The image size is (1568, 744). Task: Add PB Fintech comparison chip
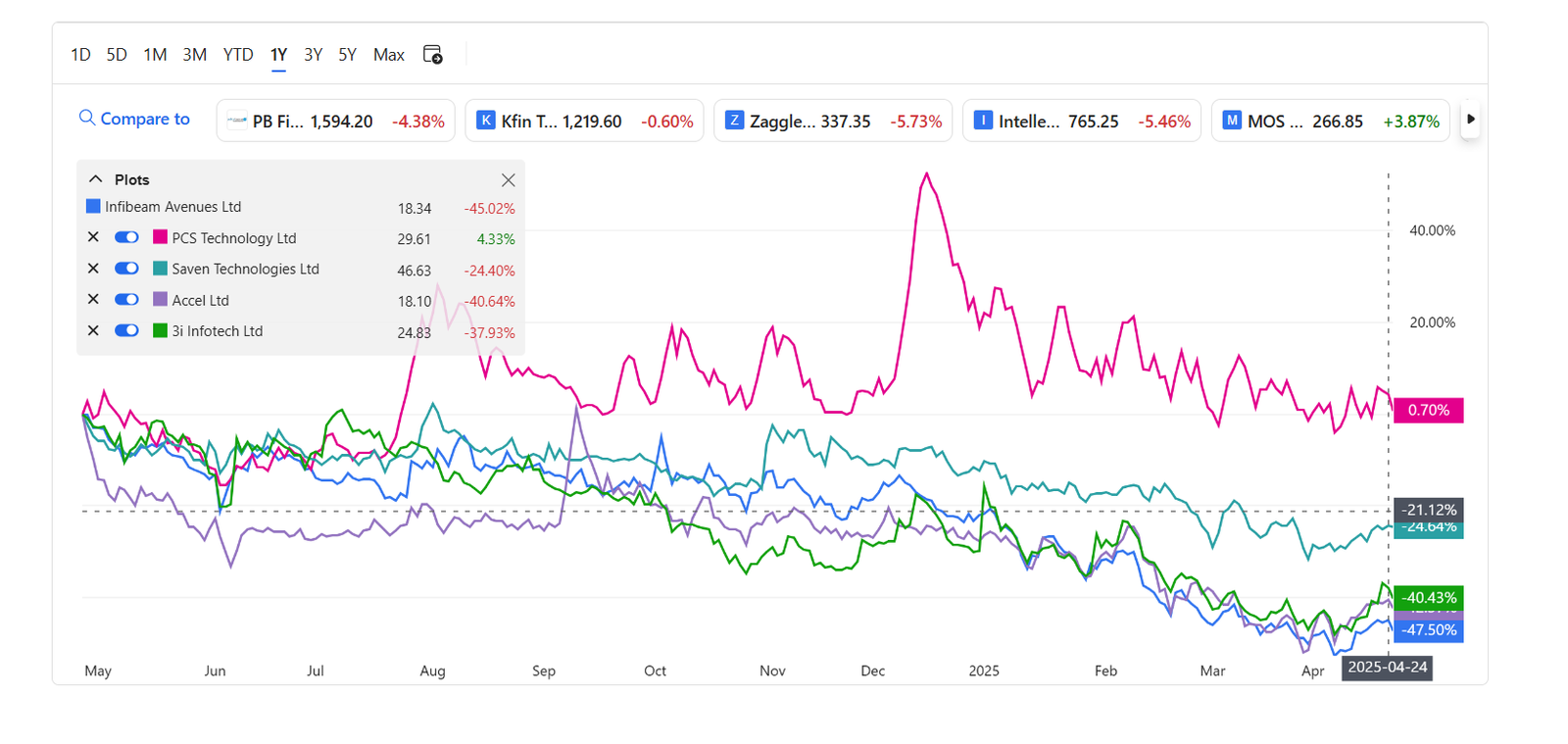335,121
